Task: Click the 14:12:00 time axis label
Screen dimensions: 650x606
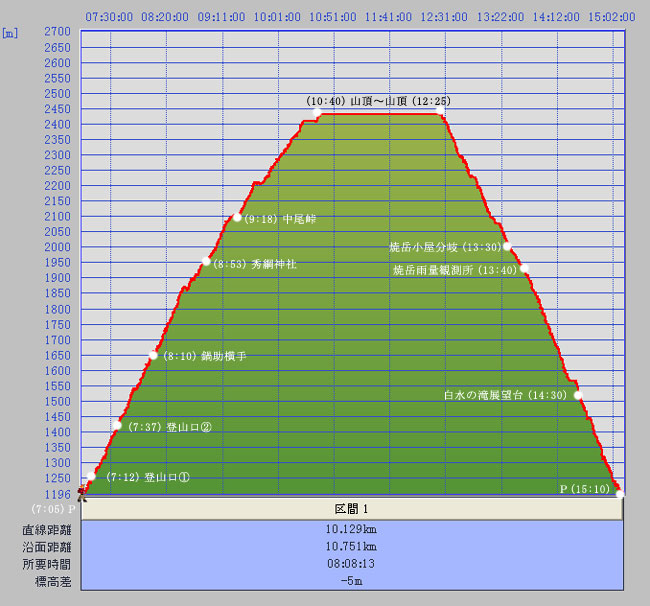Action: [x=556, y=17]
